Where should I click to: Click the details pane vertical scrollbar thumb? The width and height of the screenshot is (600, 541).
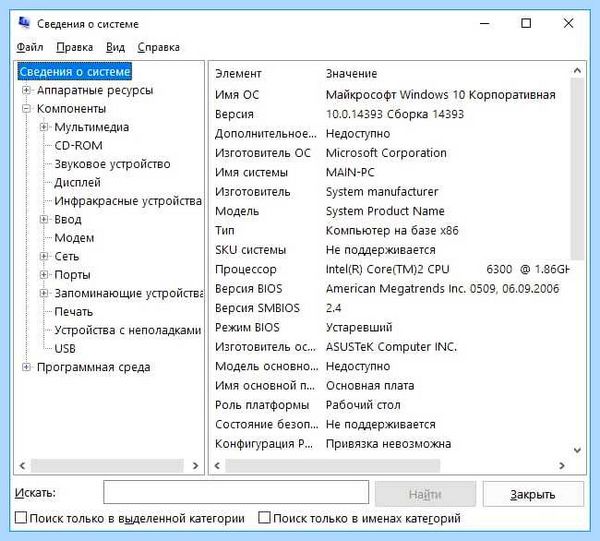pyautogui.click(x=577, y=168)
